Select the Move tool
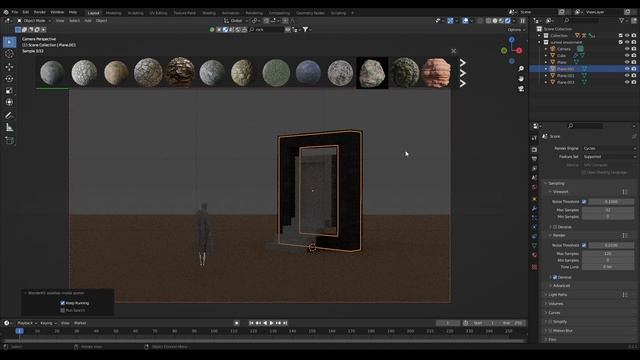Screen dimensions: 640x360 tap(9, 67)
